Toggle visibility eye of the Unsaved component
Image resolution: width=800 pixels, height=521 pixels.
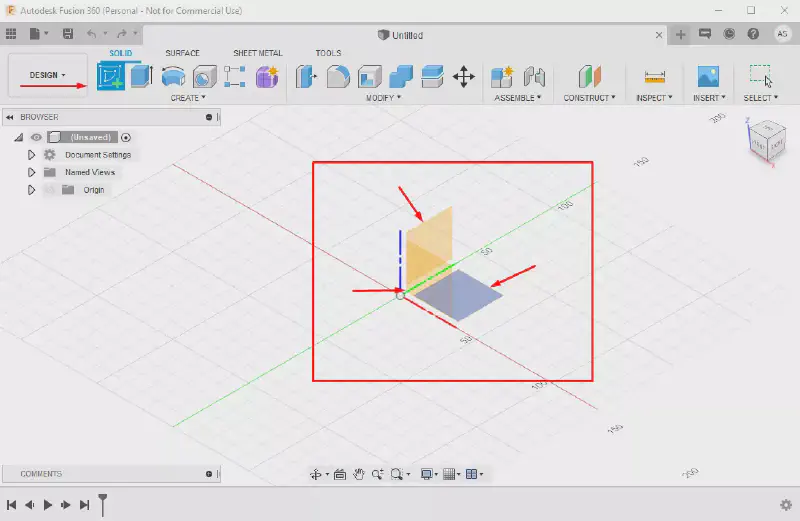pyautogui.click(x=37, y=137)
